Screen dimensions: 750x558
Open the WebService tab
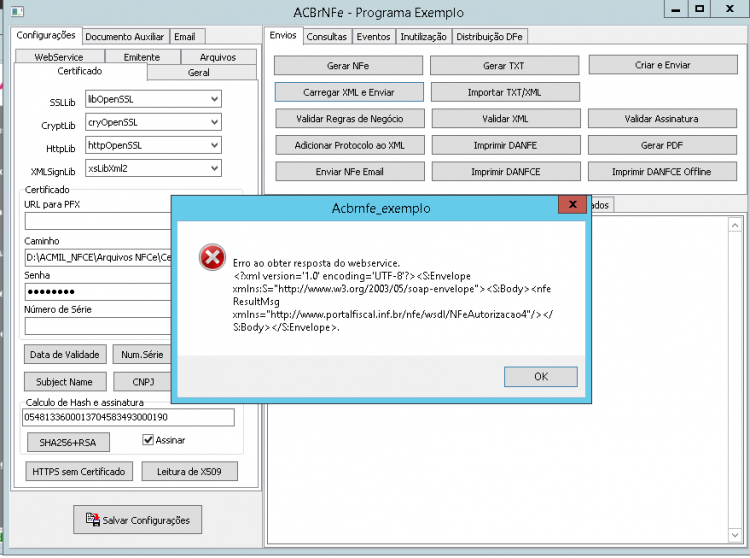click(59, 57)
